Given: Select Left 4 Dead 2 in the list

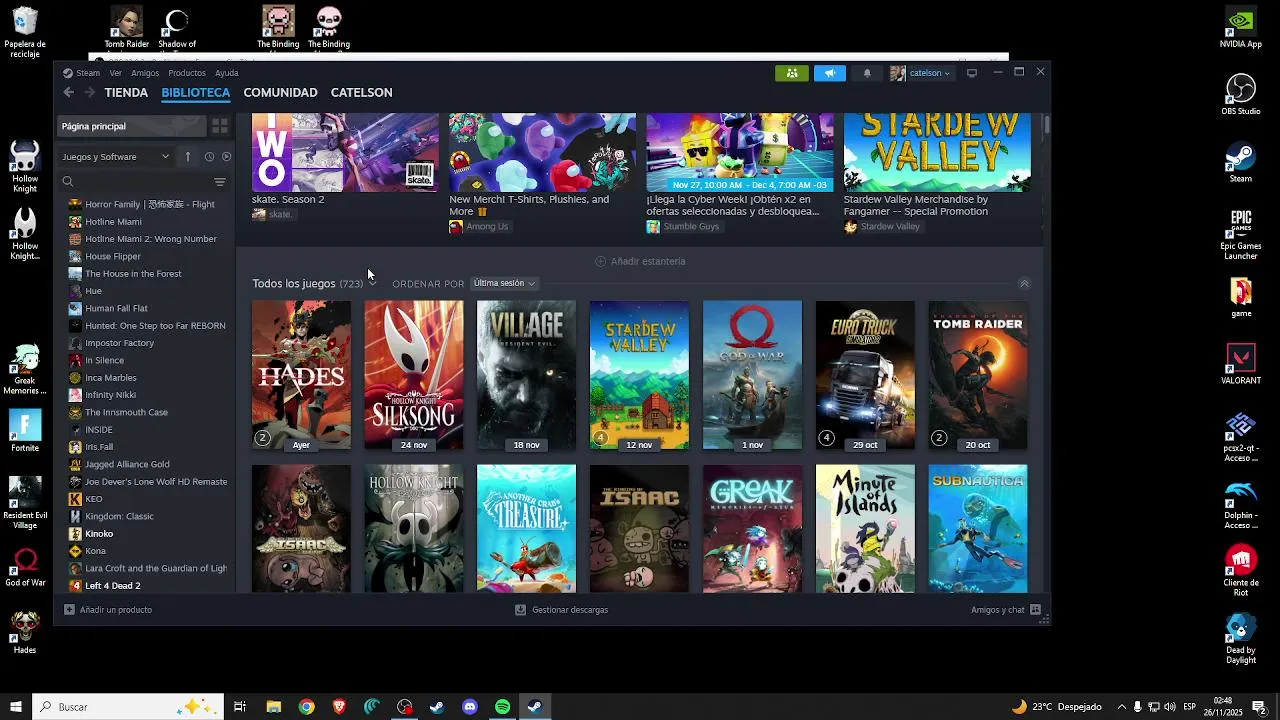Looking at the screenshot, I should tap(113, 585).
